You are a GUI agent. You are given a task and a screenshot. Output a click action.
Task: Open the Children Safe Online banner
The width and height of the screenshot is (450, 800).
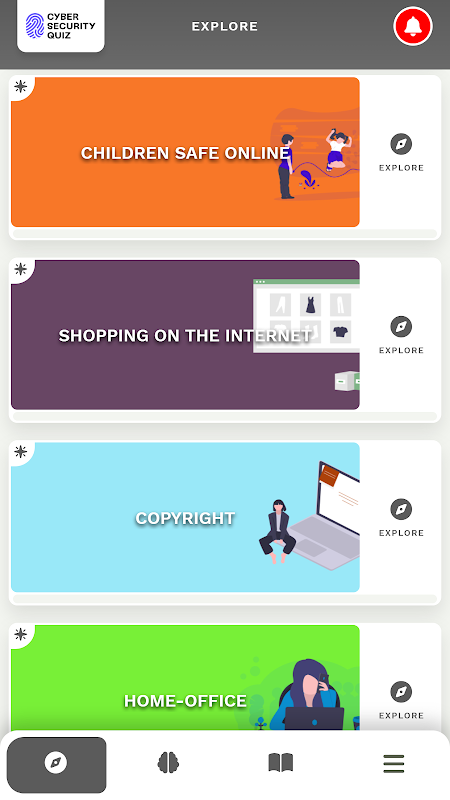(x=185, y=152)
